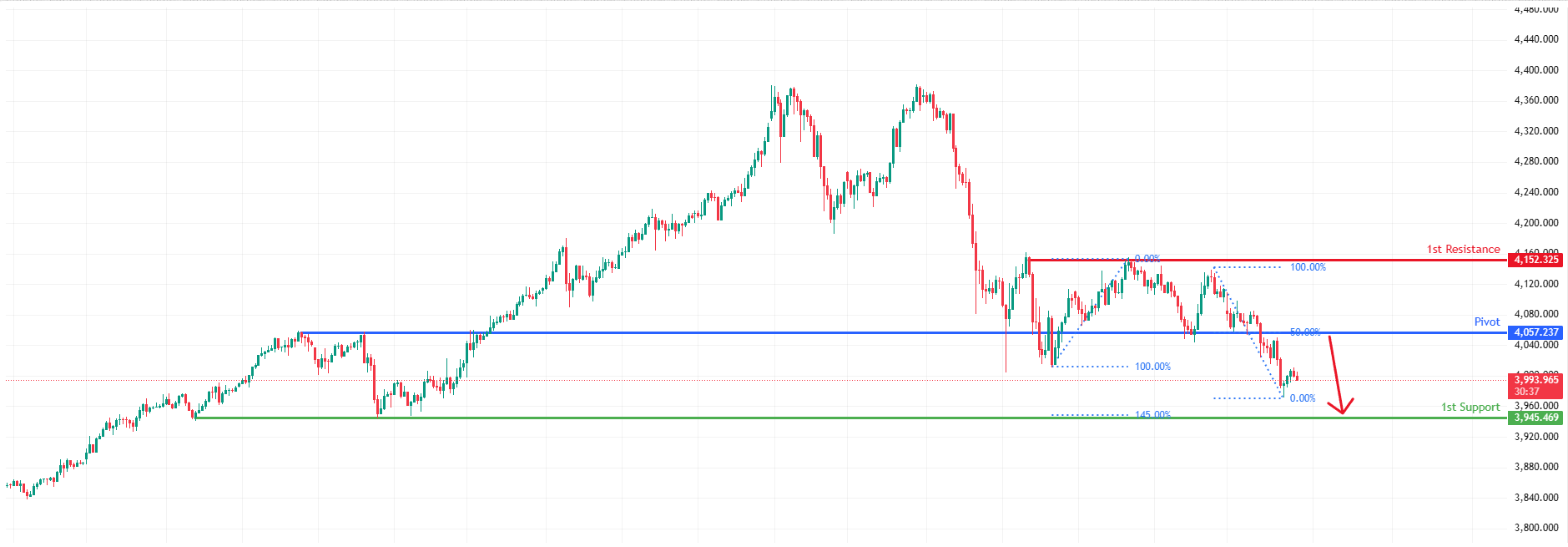Click the 100.00% Fibonacci label below the pivot line
This screenshot has width=1568, height=547.
pyautogui.click(x=1152, y=367)
